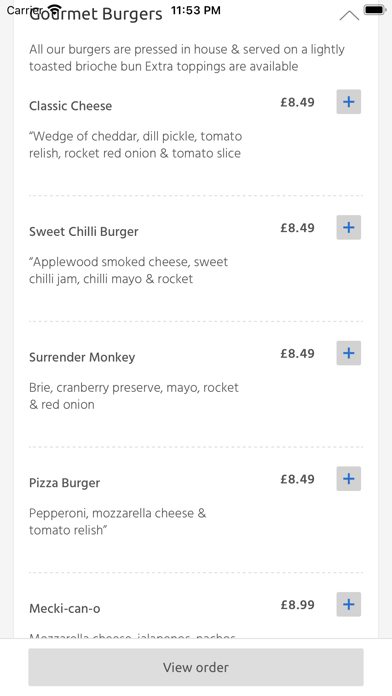Tap the Mecki-can-o £8.99 price

pyautogui.click(x=297, y=605)
